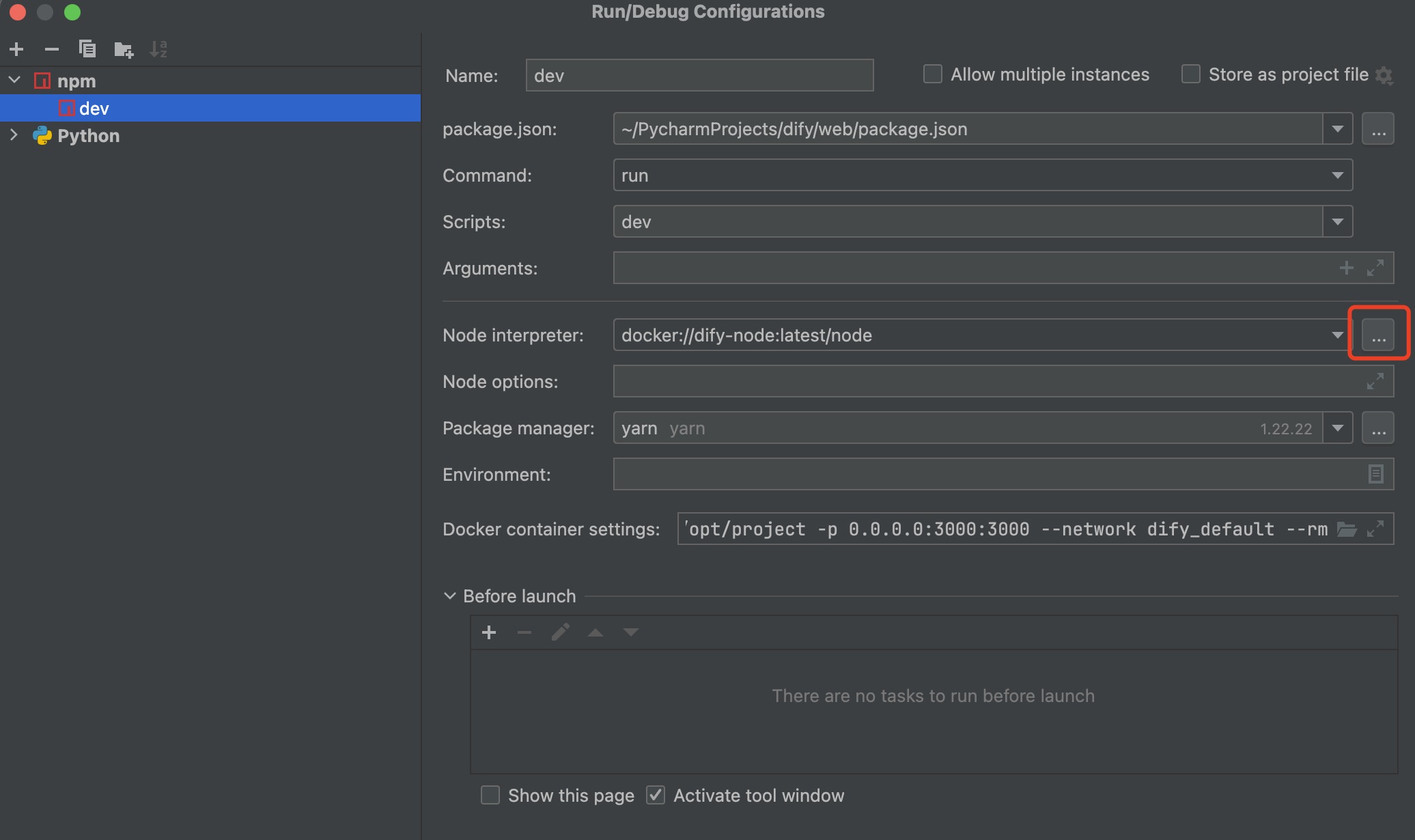1415x840 pixels.
Task: Expand the Python configurations tree node
Action: point(14,135)
